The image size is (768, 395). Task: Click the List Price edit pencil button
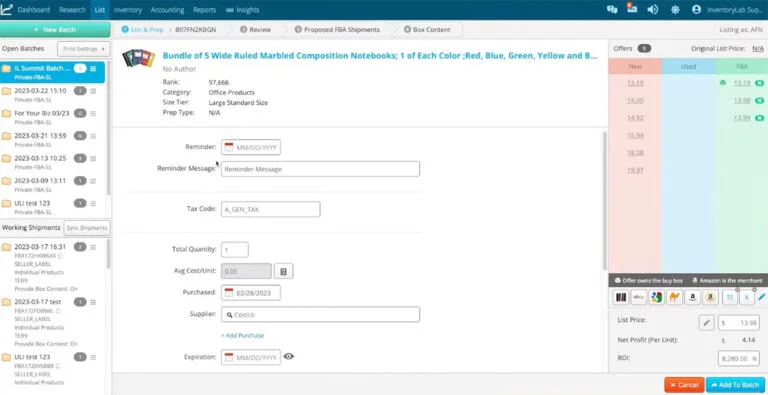click(x=706, y=323)
